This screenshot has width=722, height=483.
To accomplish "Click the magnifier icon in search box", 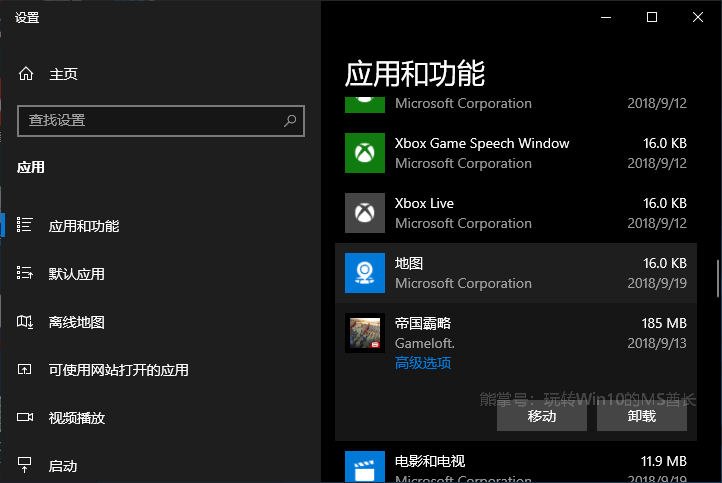I will coord(290,121).
